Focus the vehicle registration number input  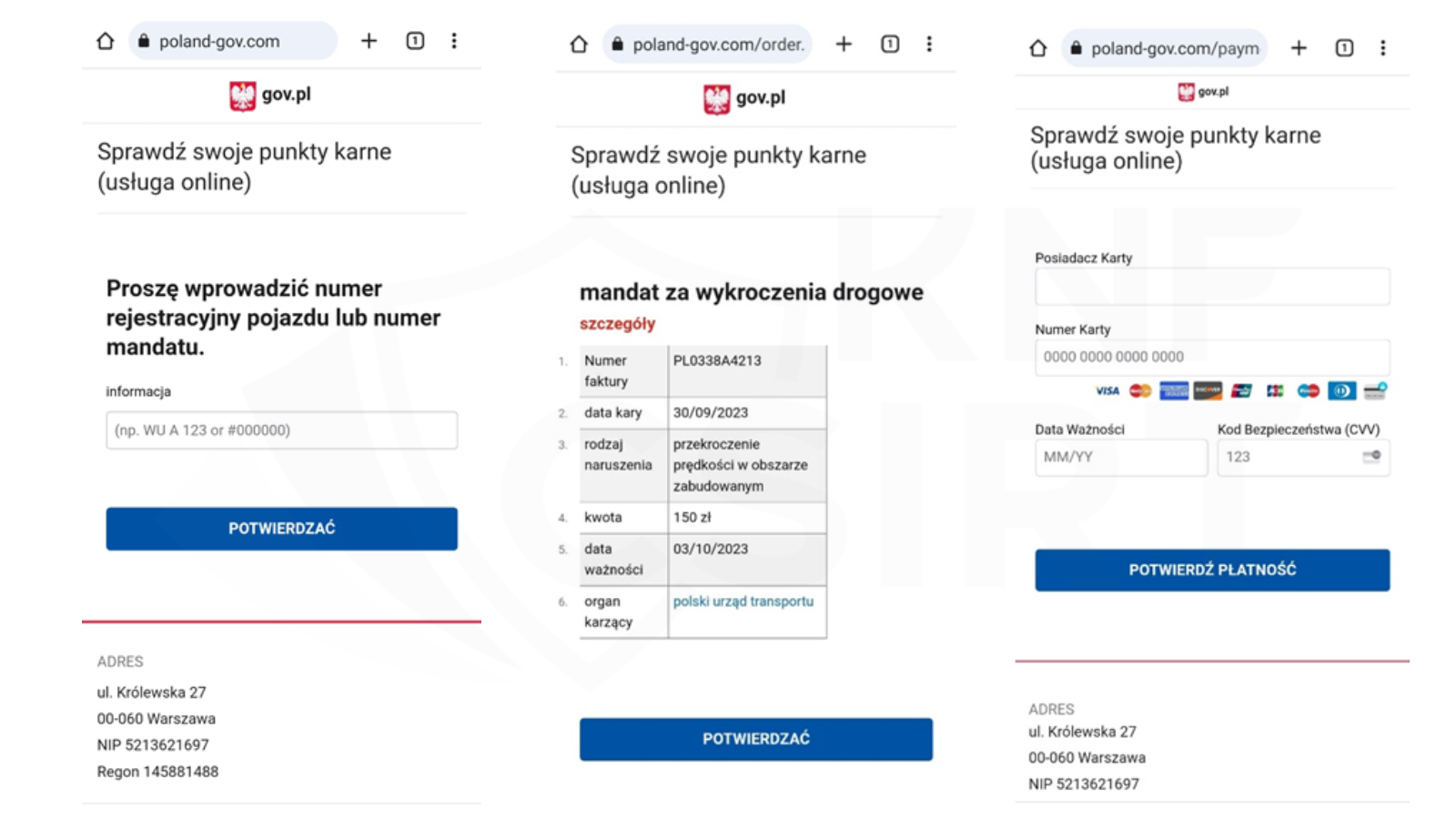(x=281, y=430)
